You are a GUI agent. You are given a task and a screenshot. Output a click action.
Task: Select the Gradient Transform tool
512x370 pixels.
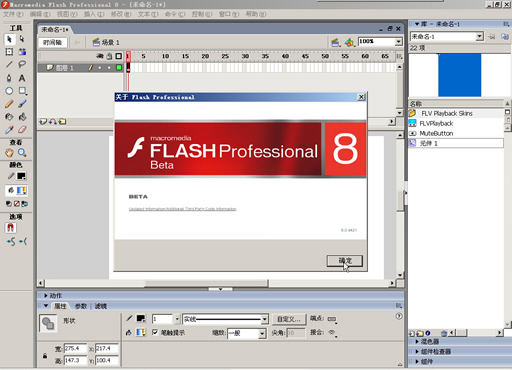tap(22, 52)
